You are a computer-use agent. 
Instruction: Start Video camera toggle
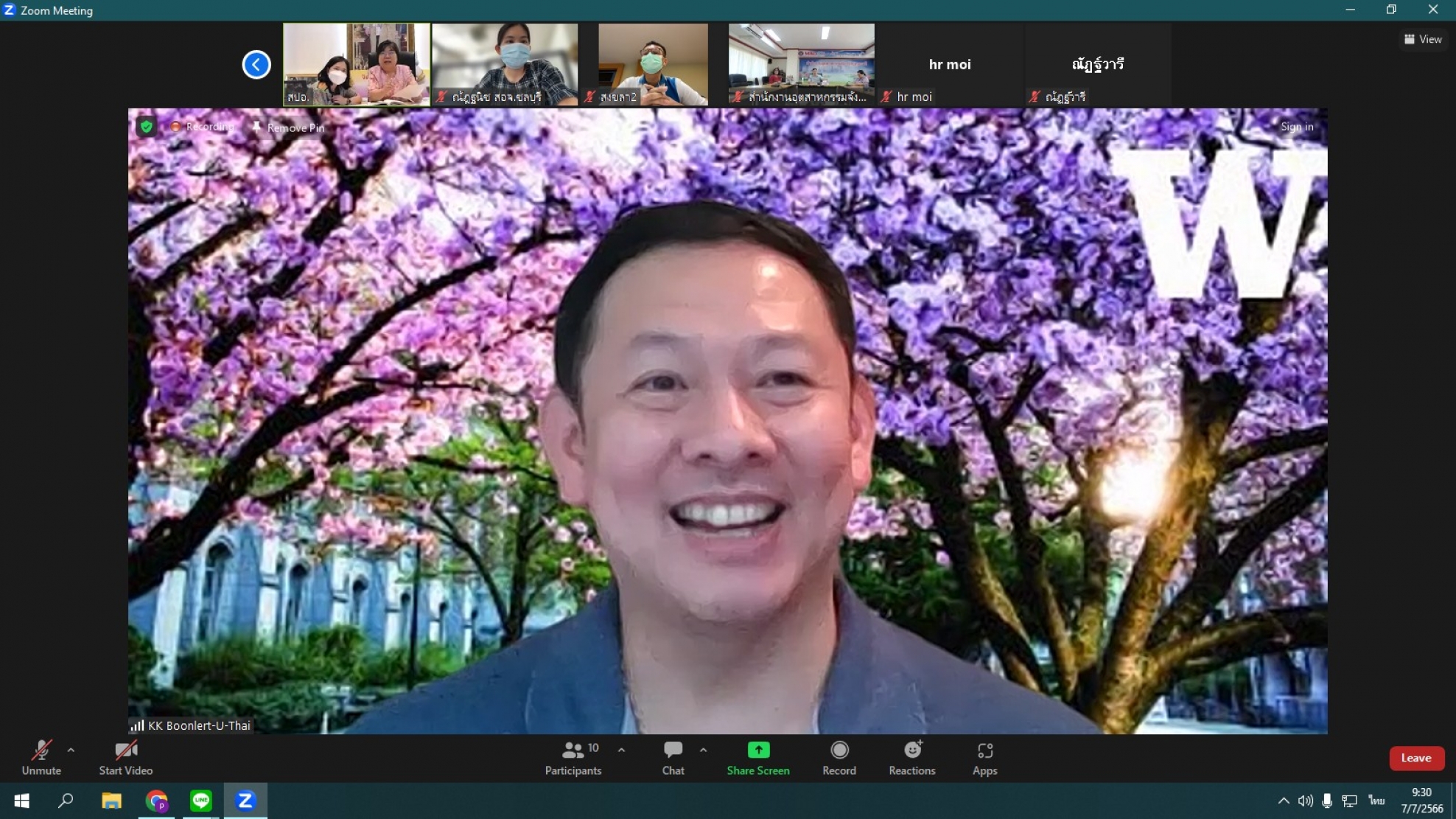pyautogui.click(x=126, y=758)
